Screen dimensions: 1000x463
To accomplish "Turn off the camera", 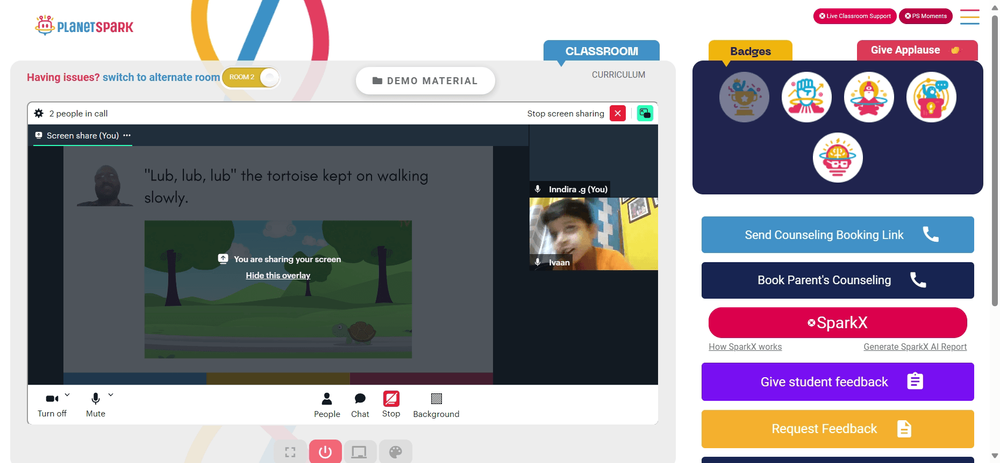I will pos(52,405).
